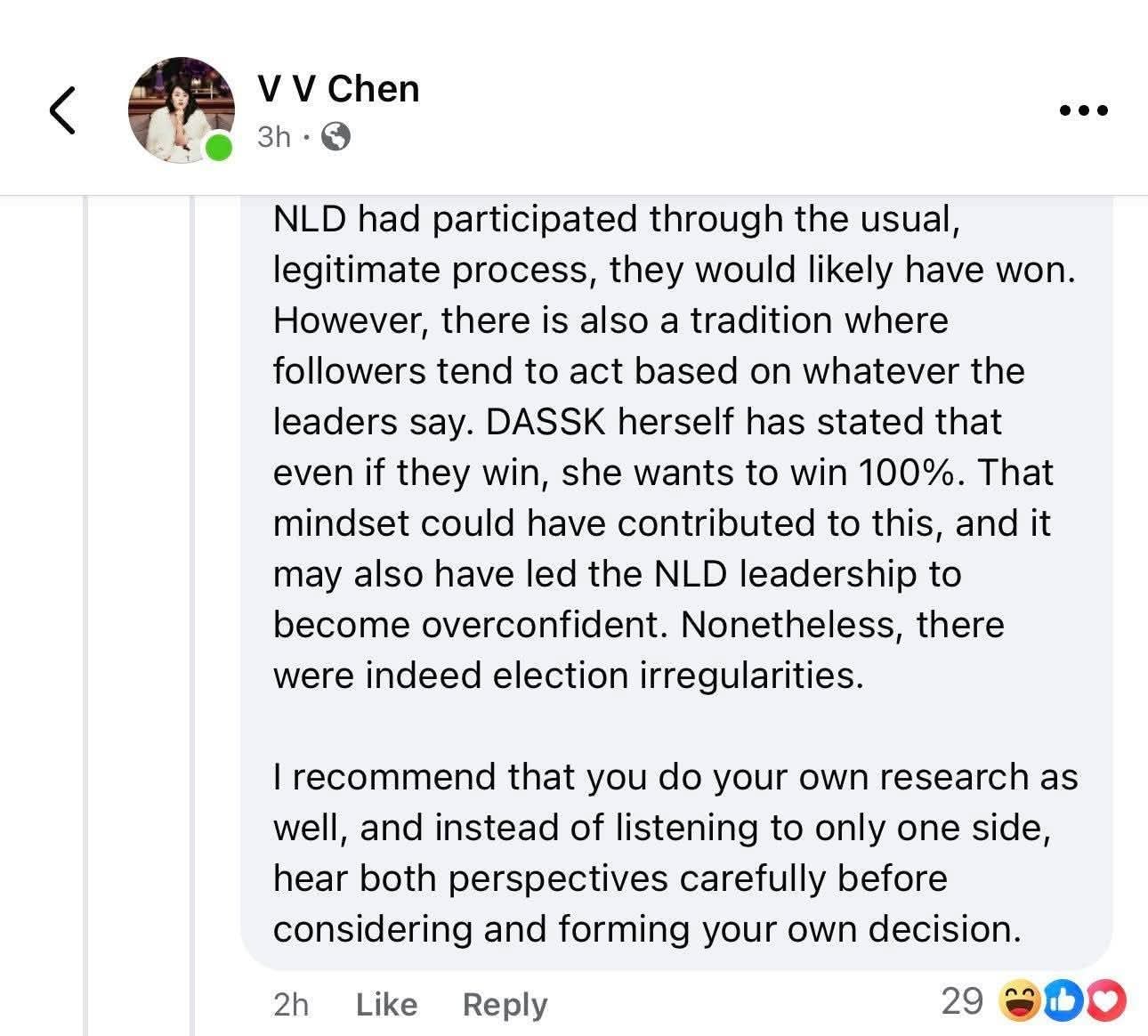Tap the green online status dot
The height and width of the screenshot is (1036, 1148).
[218, 148]
